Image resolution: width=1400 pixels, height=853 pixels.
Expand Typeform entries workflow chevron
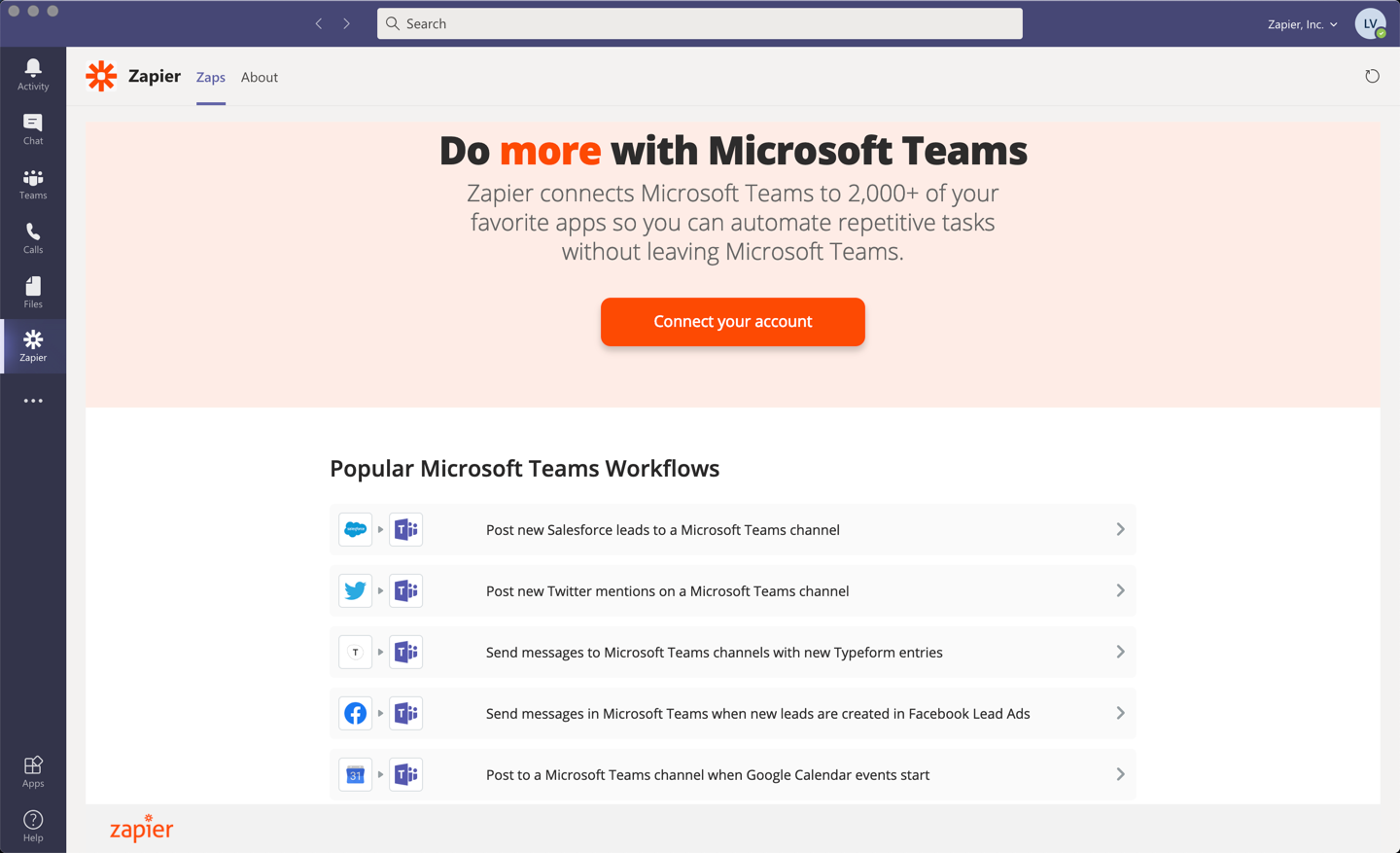1120,653
